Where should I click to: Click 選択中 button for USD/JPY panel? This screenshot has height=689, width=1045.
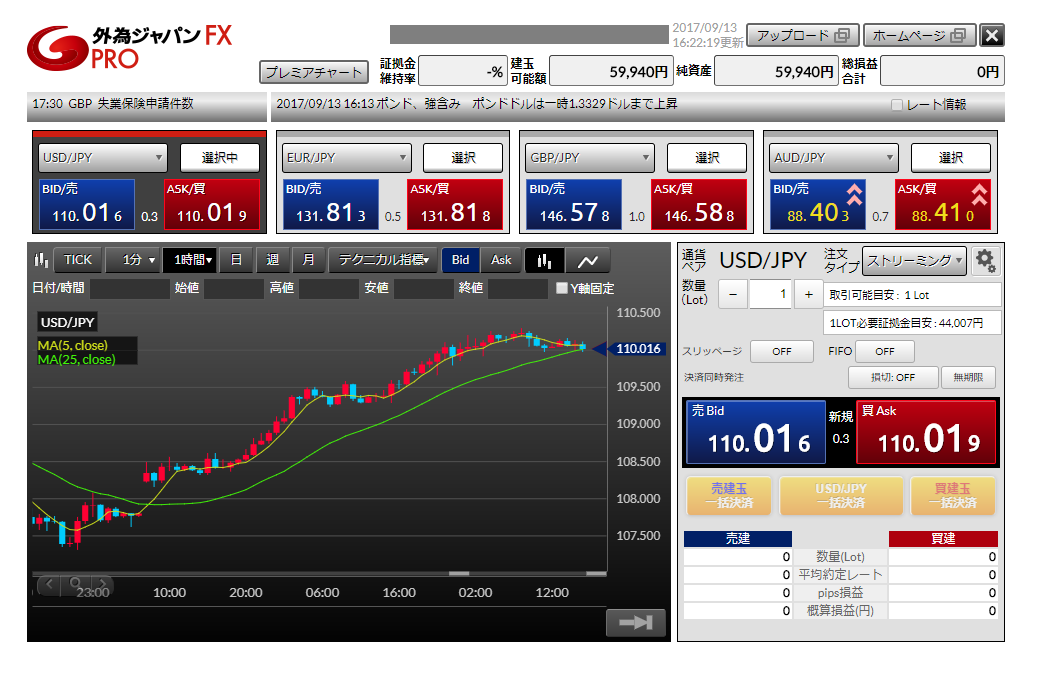pos(220,158)
